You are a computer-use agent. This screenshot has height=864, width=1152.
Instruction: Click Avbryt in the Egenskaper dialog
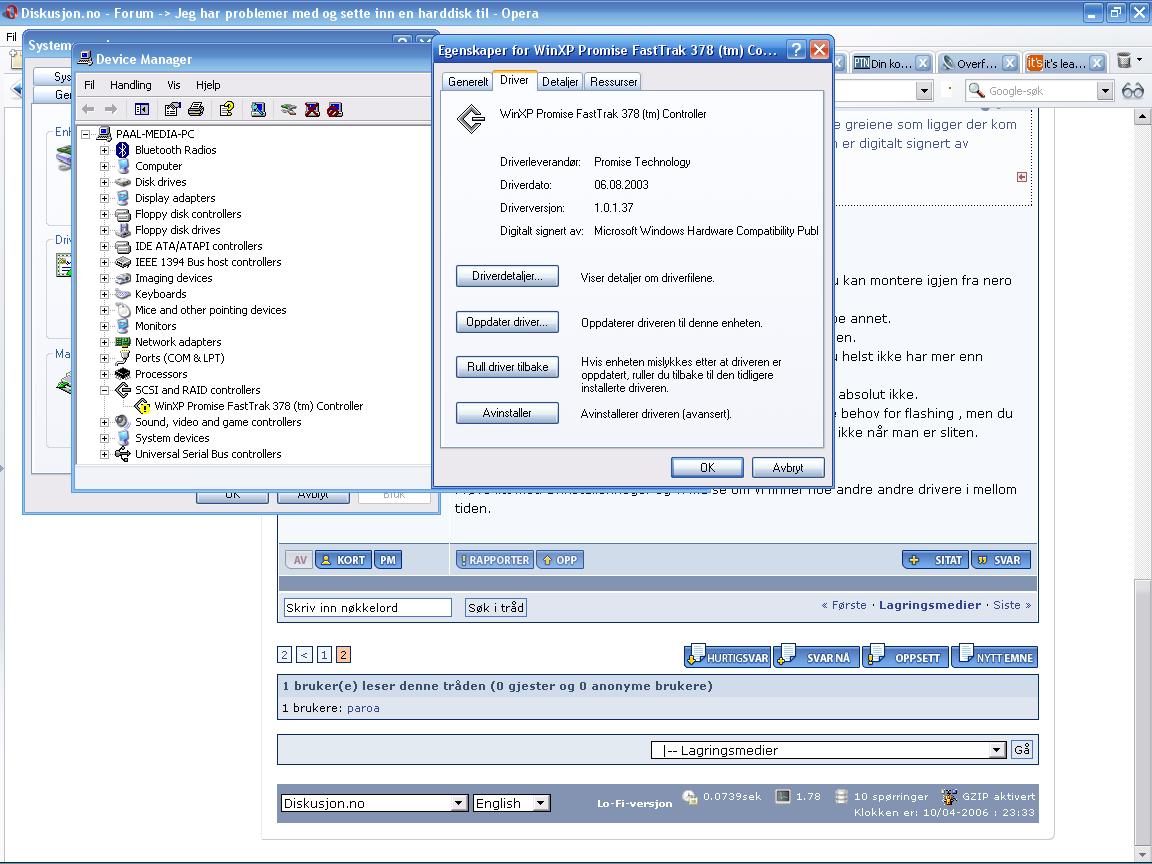point(788,468)
